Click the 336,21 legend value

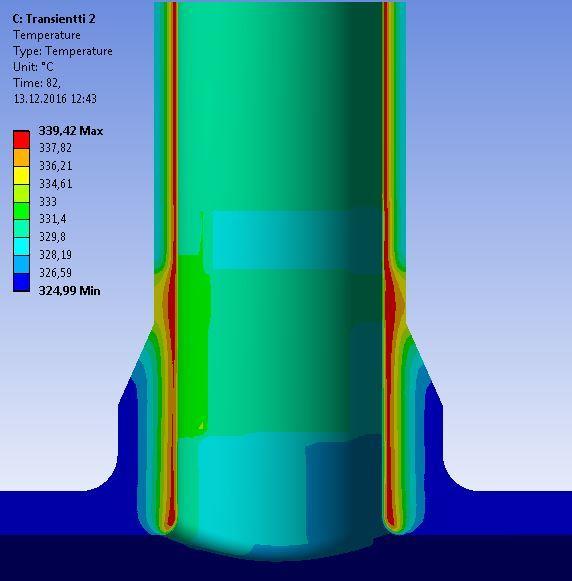point(56,166)
